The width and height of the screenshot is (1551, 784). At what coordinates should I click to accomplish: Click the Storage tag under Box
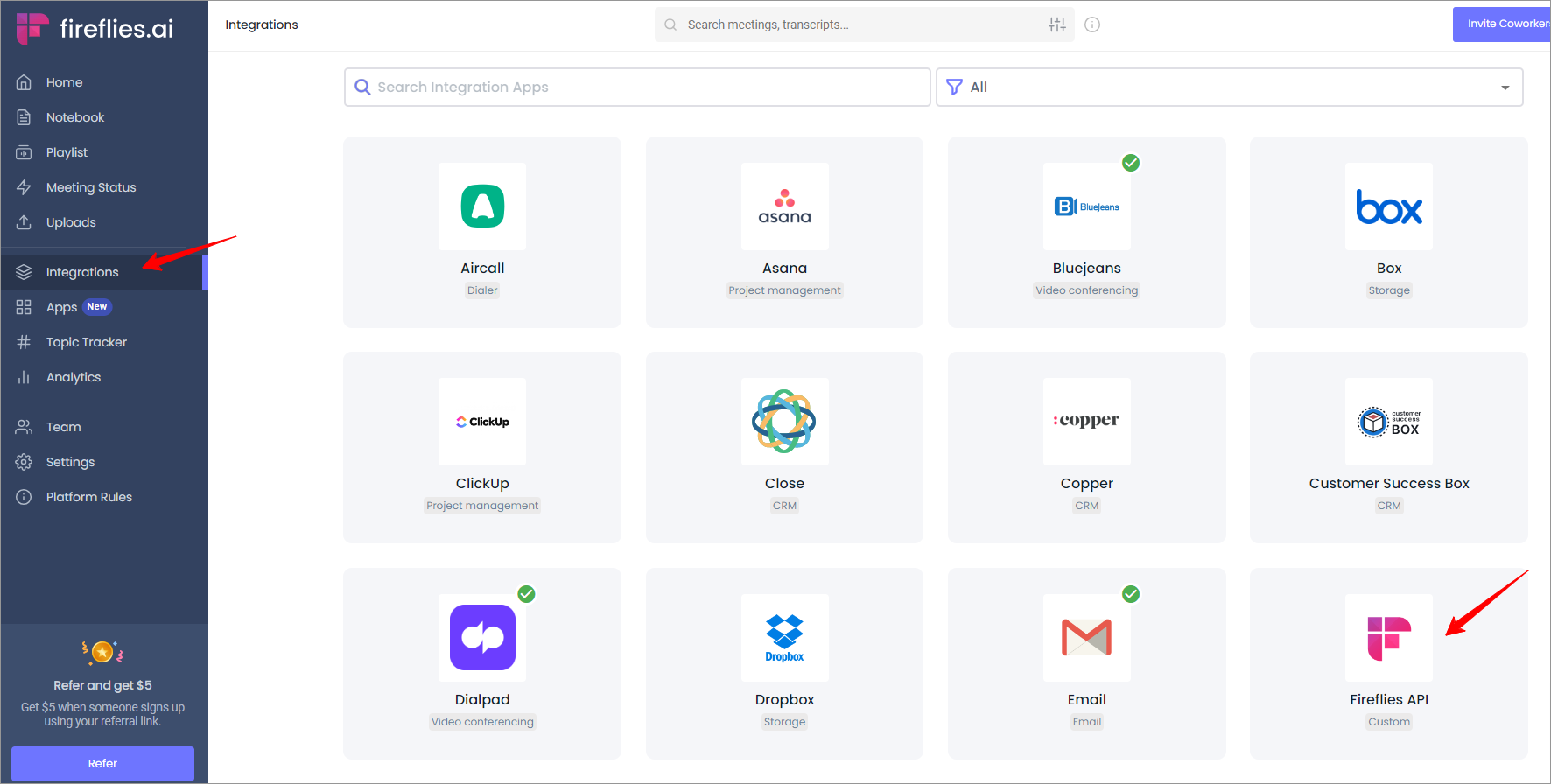1389,290
